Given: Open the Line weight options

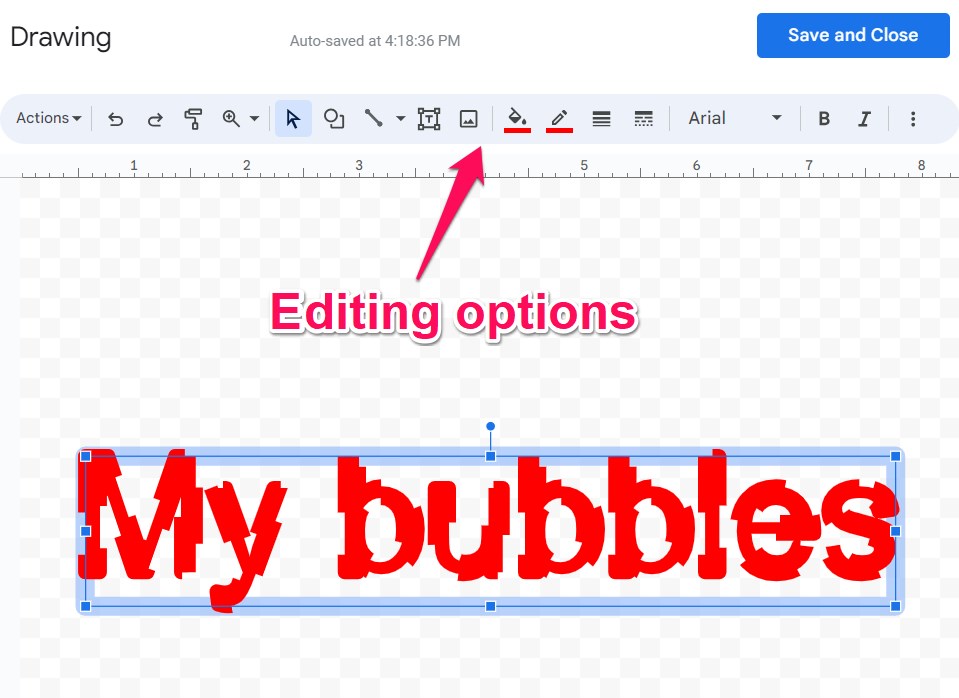Looking at the screenshot, I should tap(601, 118).
